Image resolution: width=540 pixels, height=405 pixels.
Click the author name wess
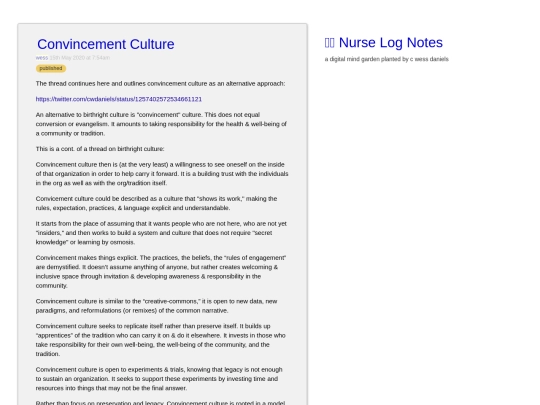click(42, 58)
